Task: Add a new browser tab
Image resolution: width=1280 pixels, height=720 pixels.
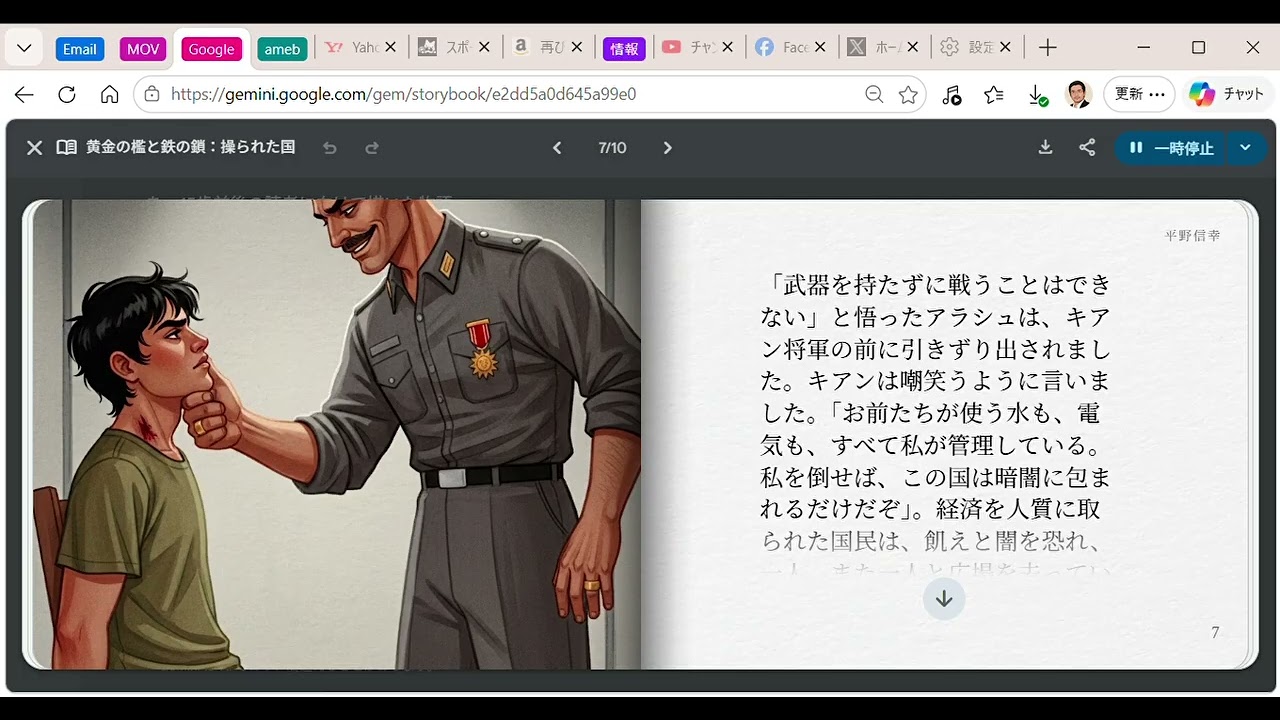Action: pyautogui.click(x=1047, y=47)
